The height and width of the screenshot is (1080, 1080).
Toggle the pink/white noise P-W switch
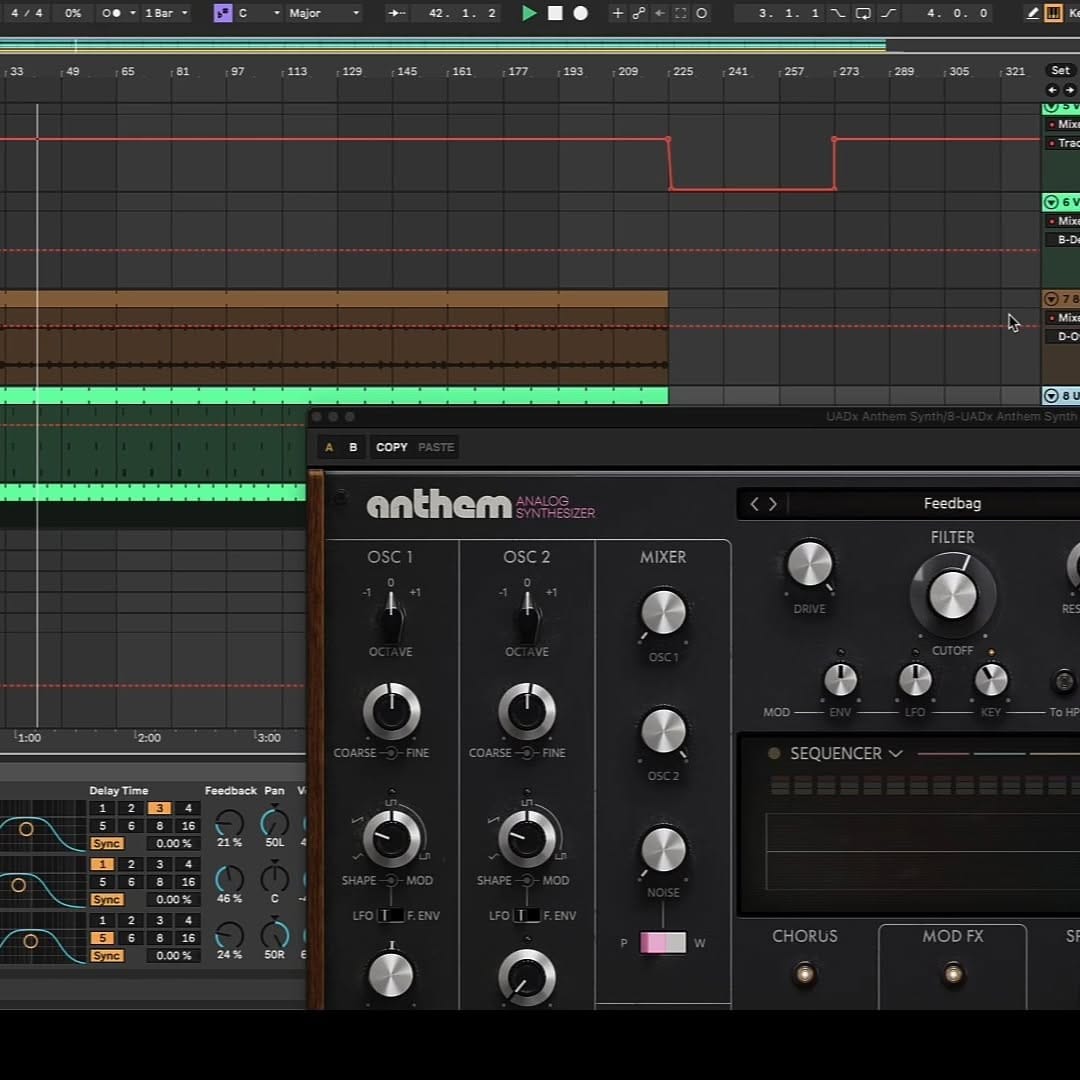tap(663, 942)
